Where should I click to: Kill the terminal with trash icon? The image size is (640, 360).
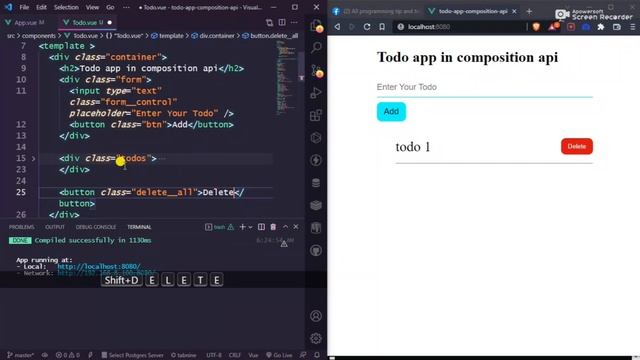pyautogui.click(x=273, y=227)
